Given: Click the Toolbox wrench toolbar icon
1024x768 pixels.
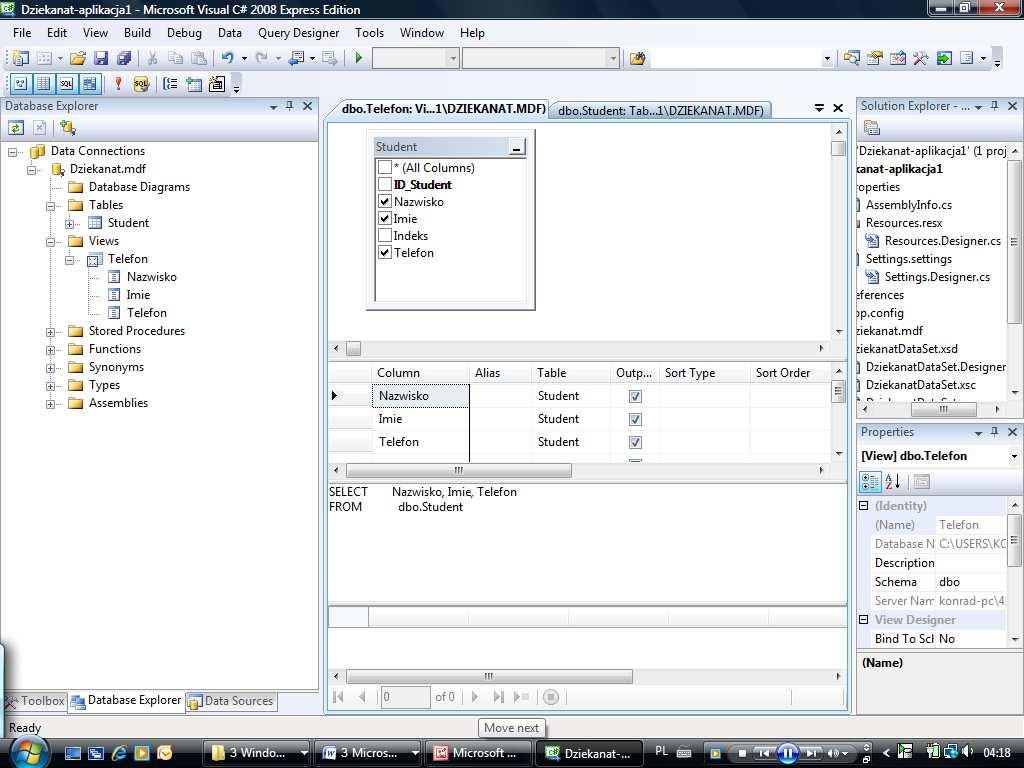Looking at the screenshot, I should point(921,59).
